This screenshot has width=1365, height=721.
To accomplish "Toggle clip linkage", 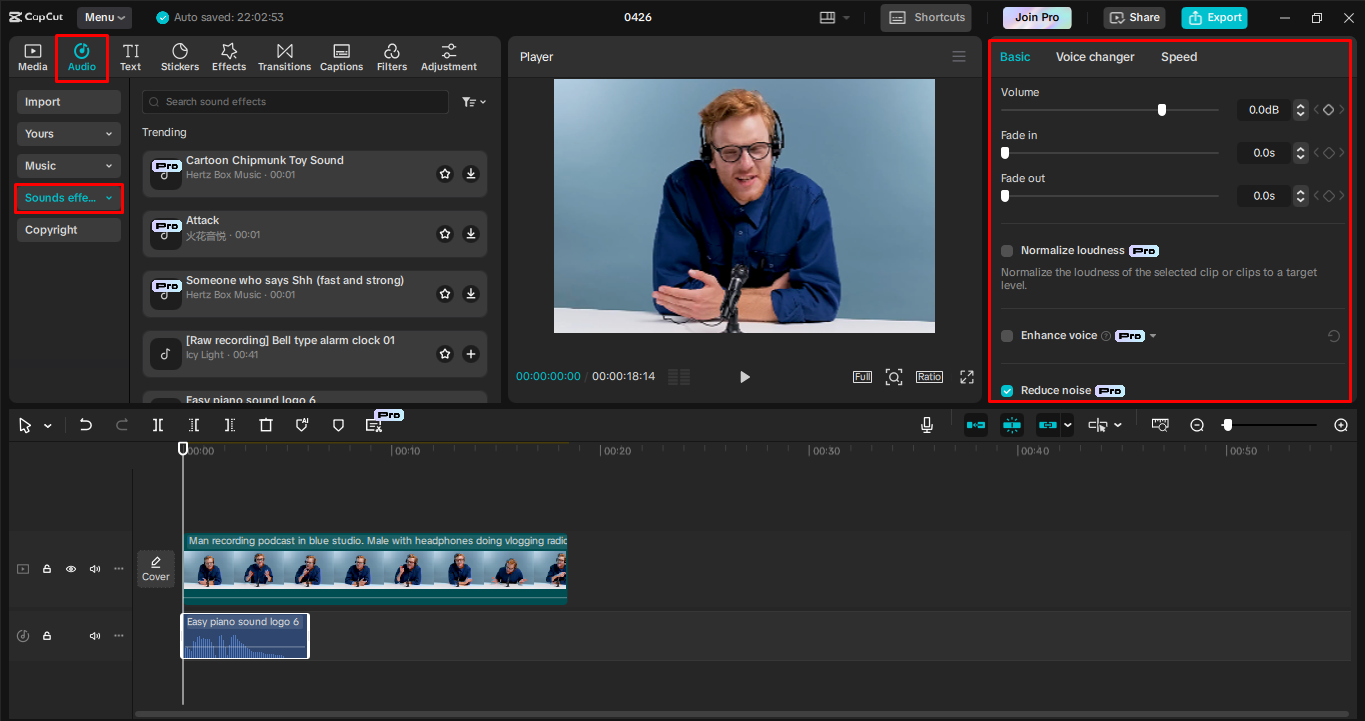I will coord(1048,425).
